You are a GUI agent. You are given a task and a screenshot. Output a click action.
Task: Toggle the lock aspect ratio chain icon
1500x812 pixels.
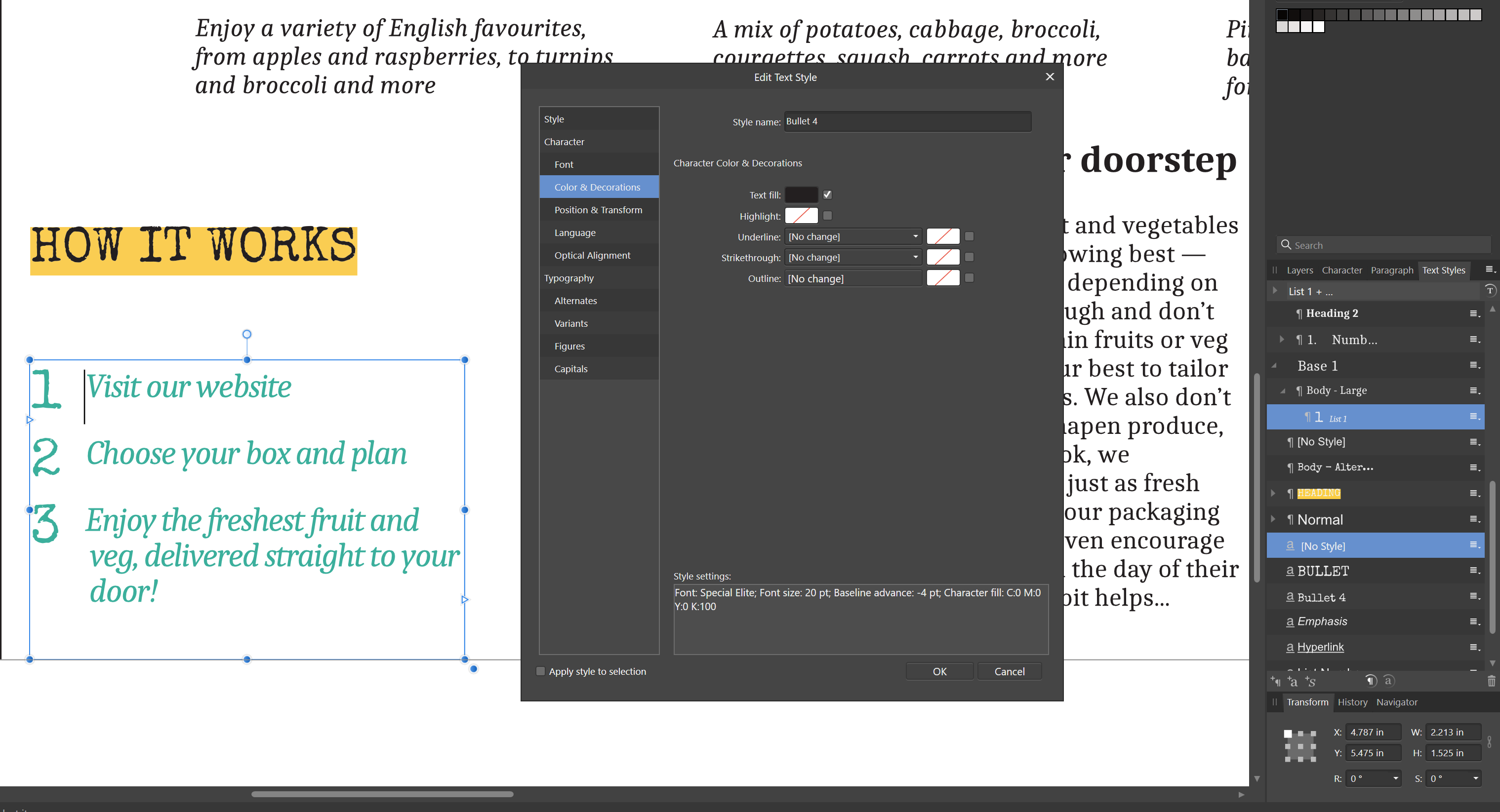[1490, 741]
